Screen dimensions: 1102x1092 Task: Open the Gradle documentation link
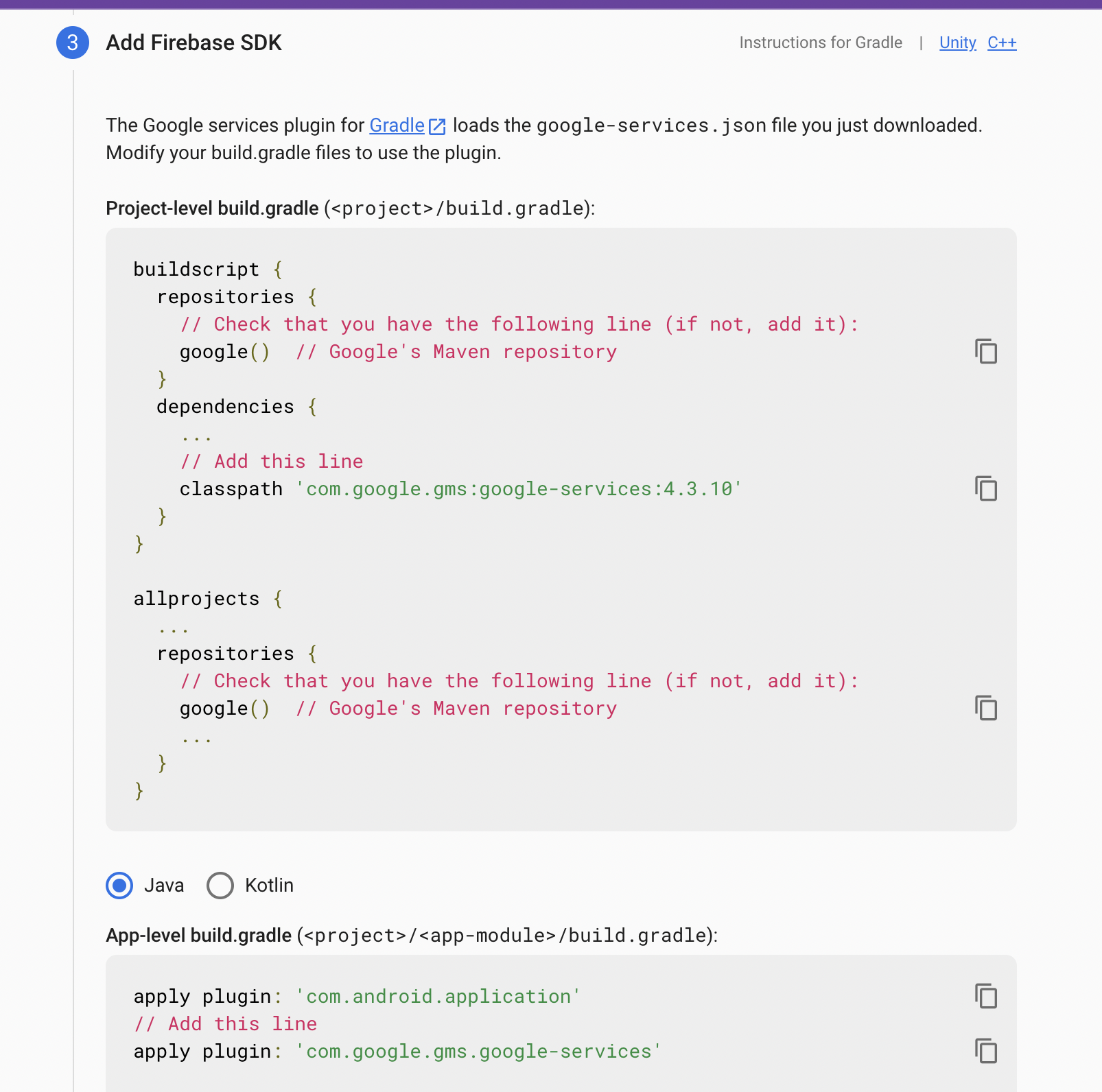(x=397, y=126)
